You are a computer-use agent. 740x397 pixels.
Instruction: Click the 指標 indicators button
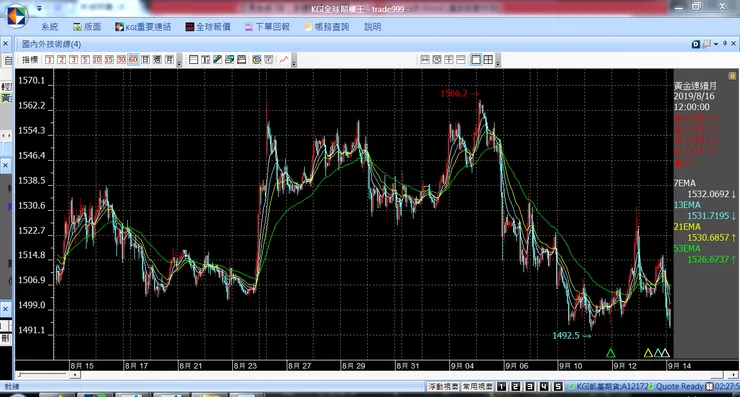coord(30,59)
